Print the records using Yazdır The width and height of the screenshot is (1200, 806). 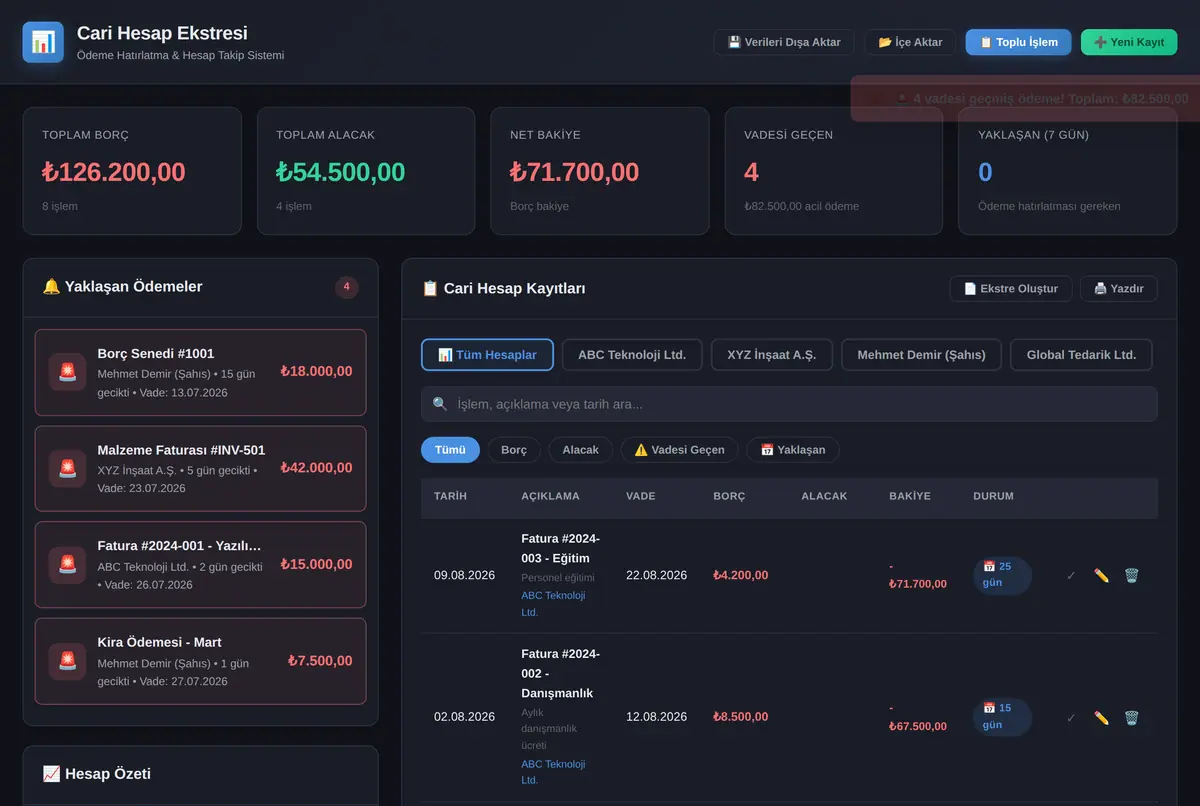tap(1119, 289)
